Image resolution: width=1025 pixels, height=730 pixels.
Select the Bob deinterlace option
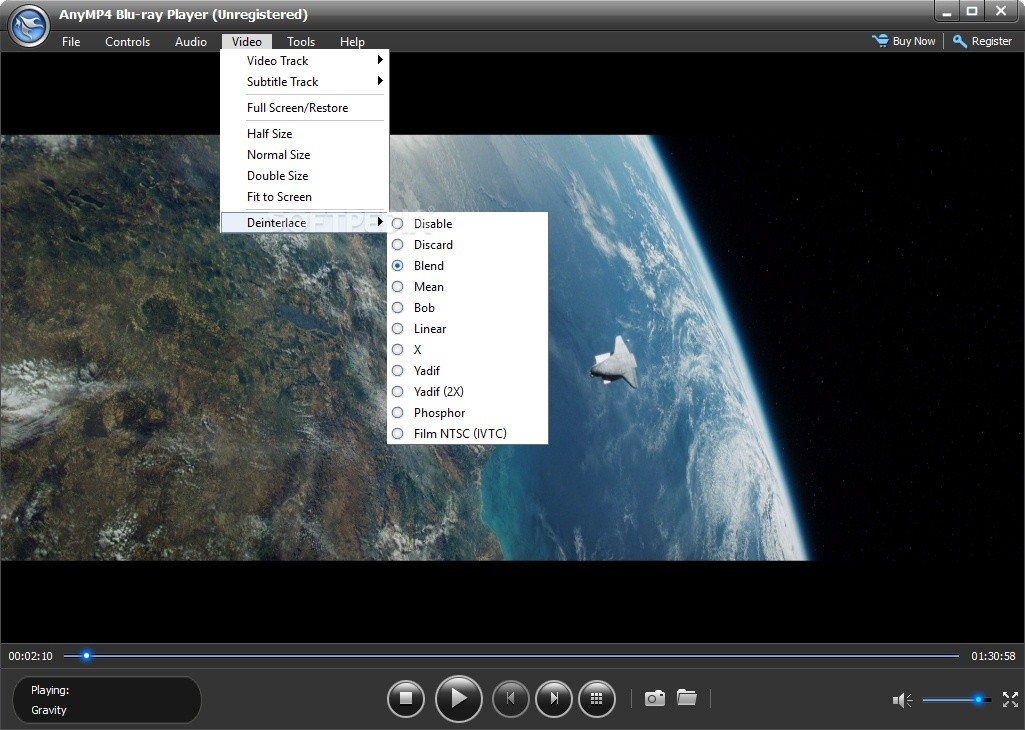point(467,307)
